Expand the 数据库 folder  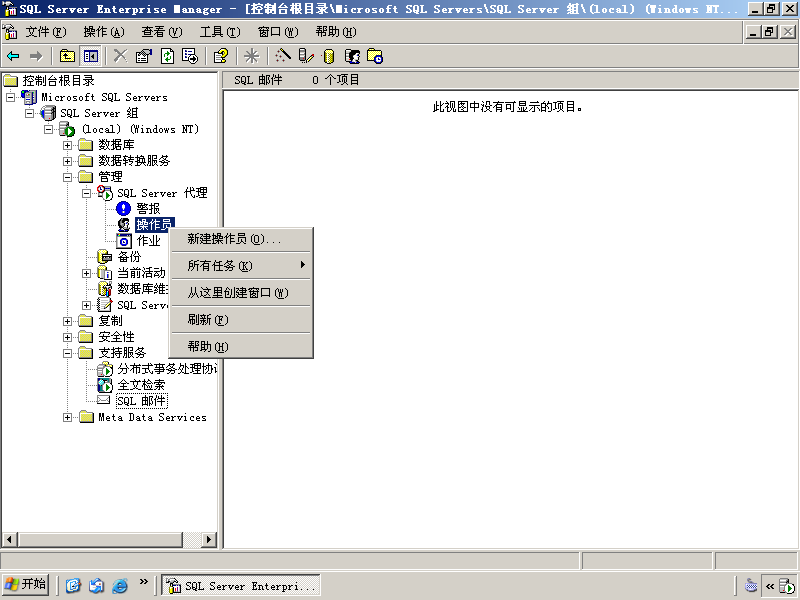point(67,145)
